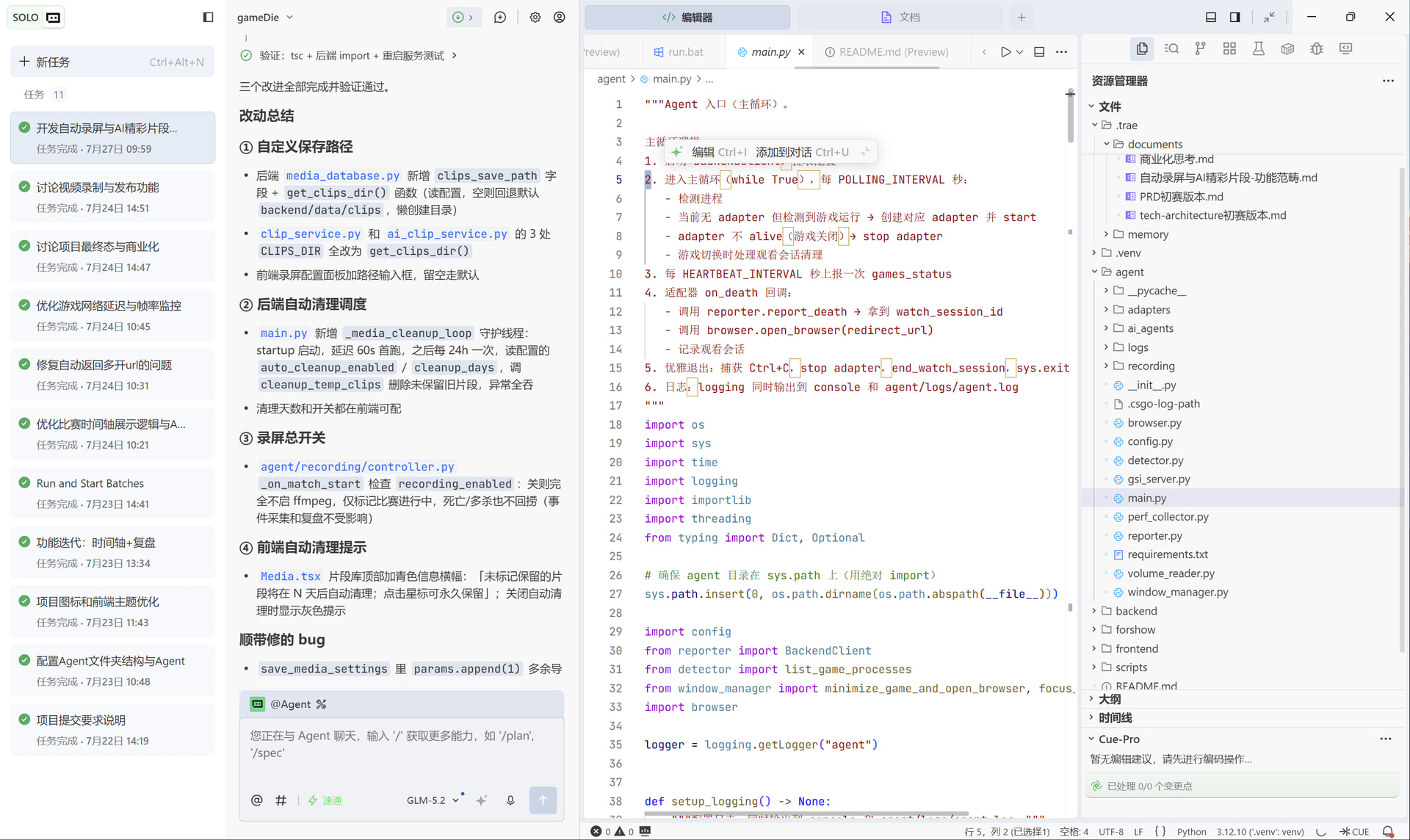Open the Debug bug icon
Image resolution: width=1410 pixels, height=840 pixels.
click(x=1316, y=48)
